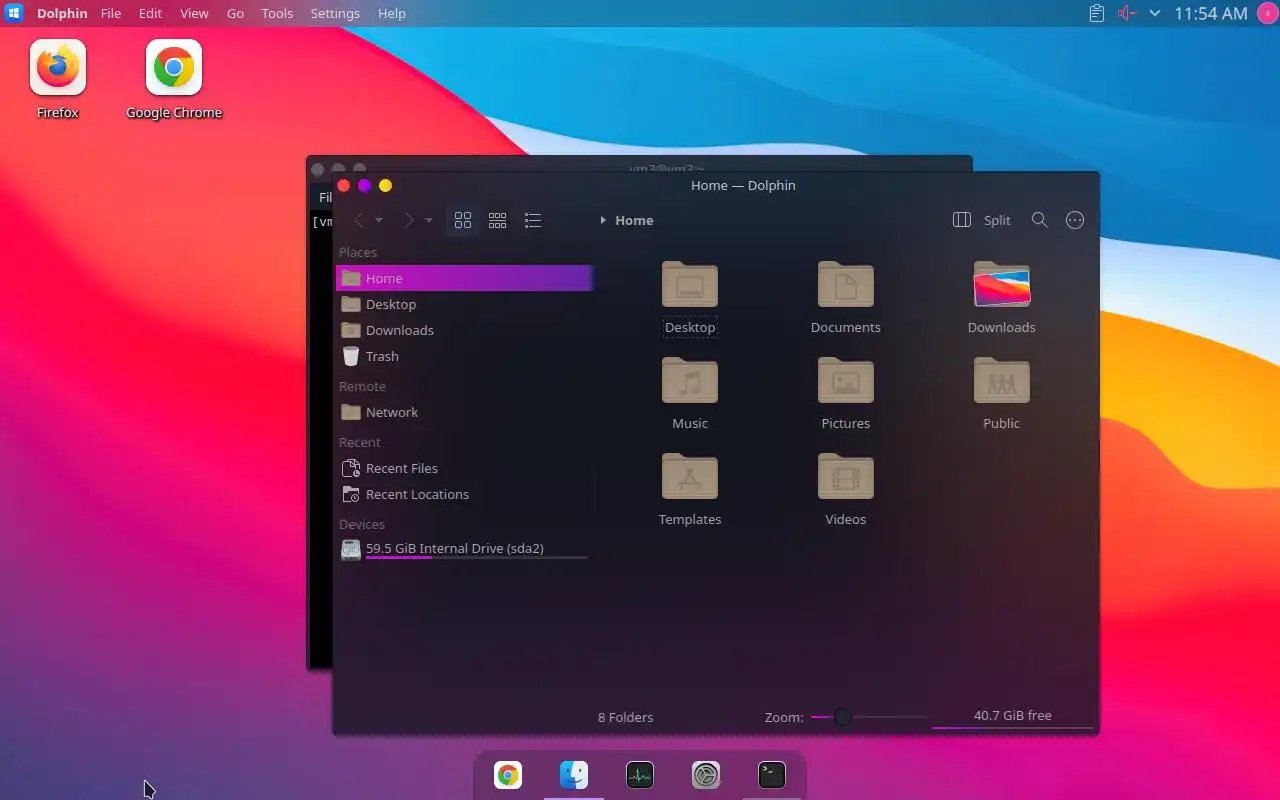This screenshot has height=800, width=1280.
Task: Click the 11:54 AM clock
Action: [x=1211, y=13]
